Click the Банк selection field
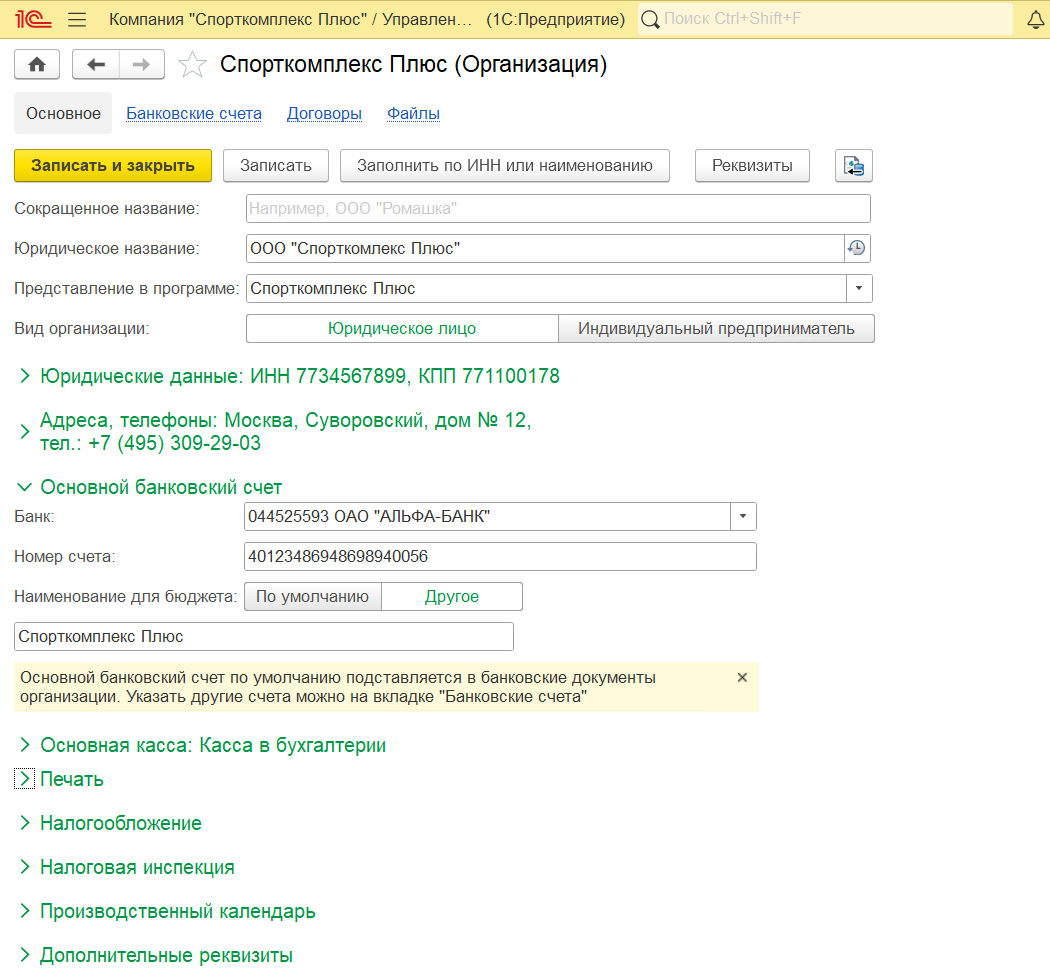The height and width of the screenshot is (978, 1050). point(488,516)
